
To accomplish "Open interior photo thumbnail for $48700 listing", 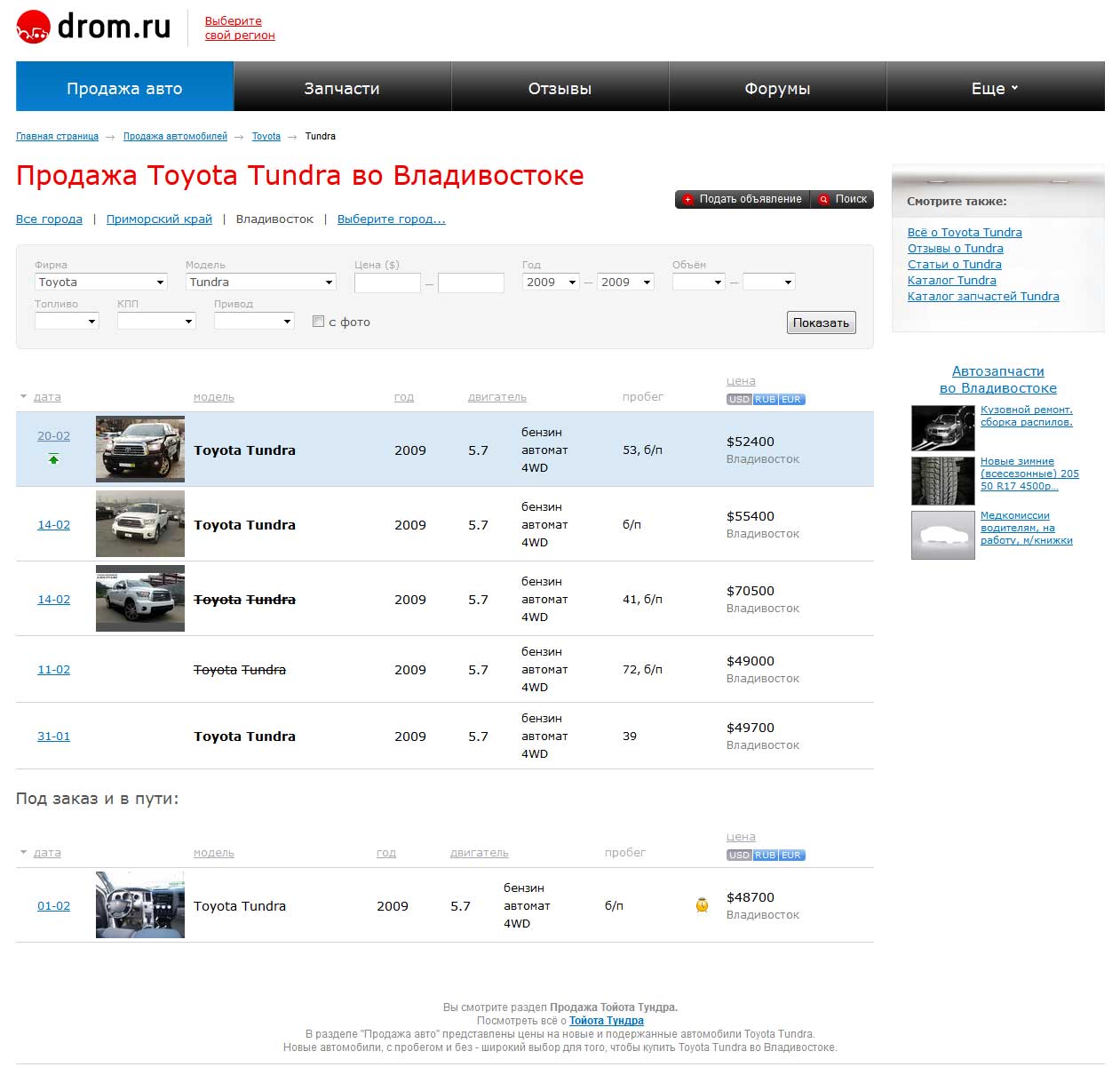I will pos(140,904).
